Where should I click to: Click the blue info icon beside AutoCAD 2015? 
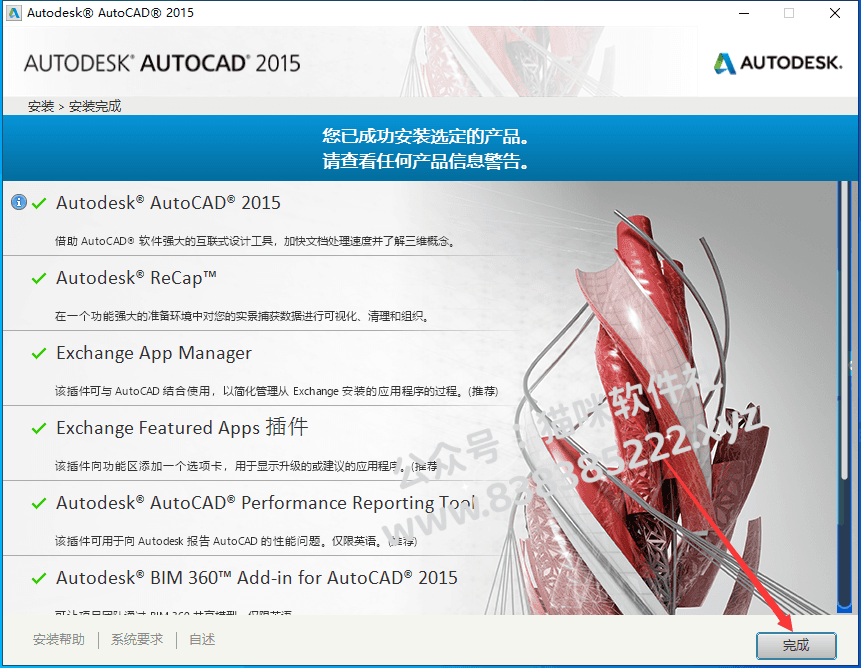pos(19,203)
